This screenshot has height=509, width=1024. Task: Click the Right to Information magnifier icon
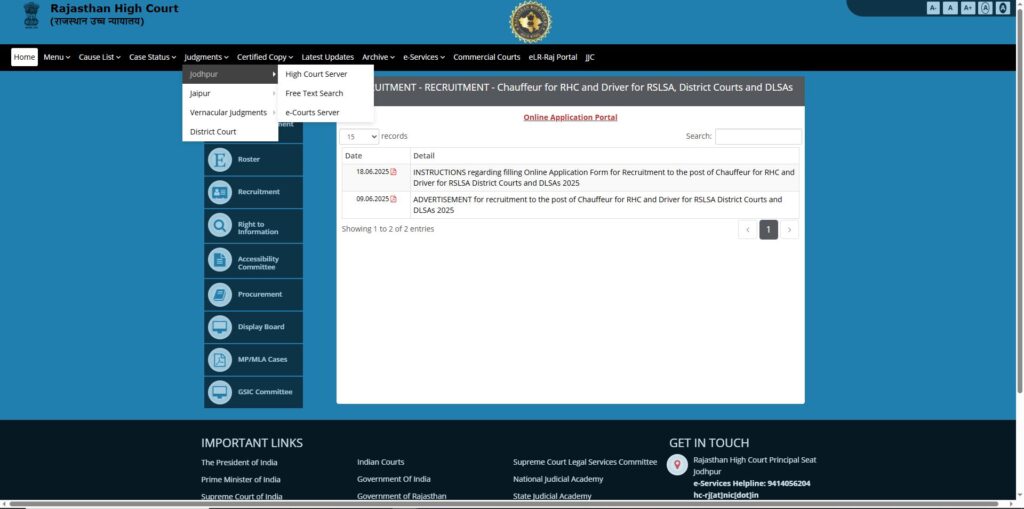click(x=220, y=227)
